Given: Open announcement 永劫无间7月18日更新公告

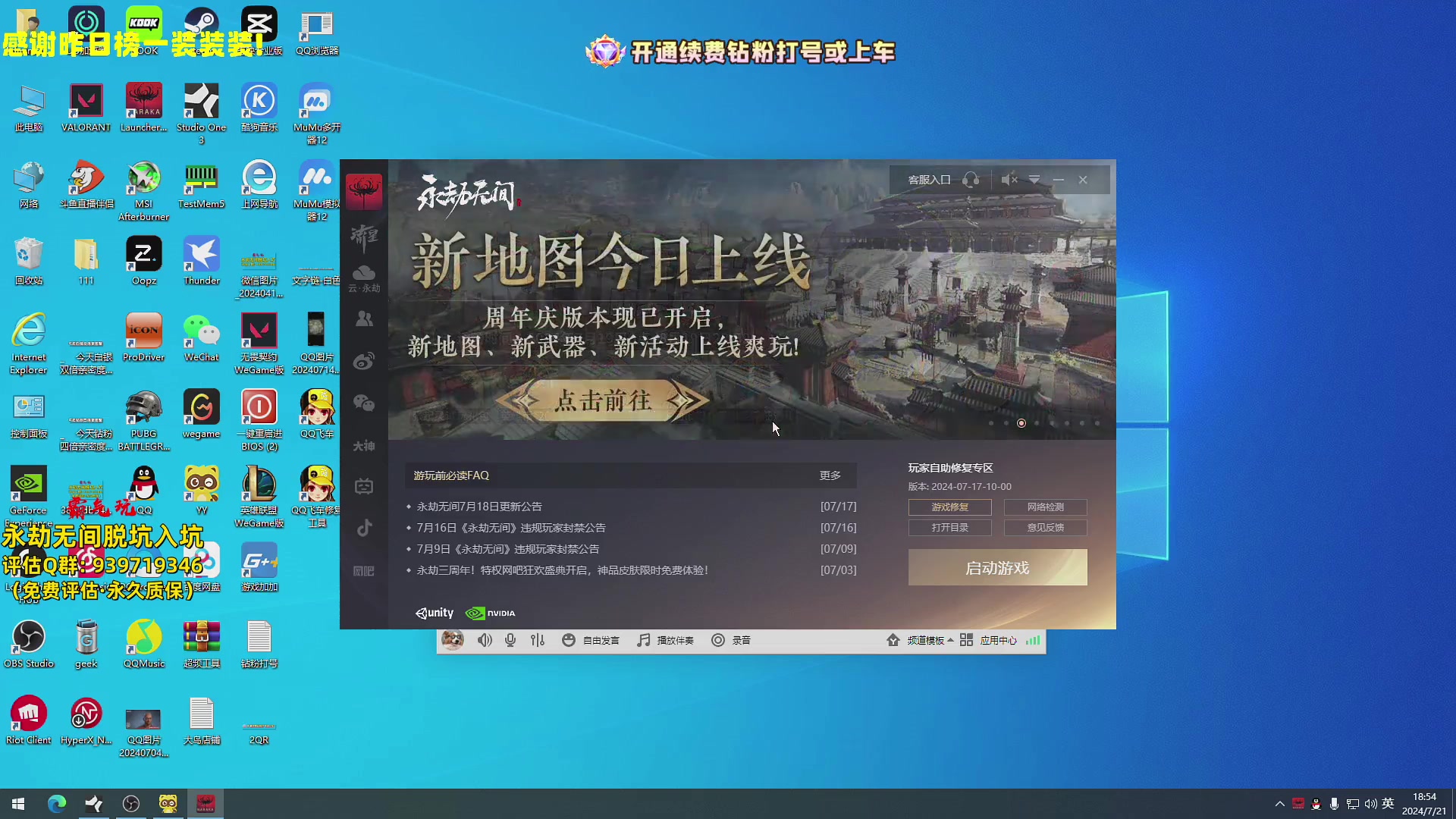Looking at the screenshot, I should [479, 507].
